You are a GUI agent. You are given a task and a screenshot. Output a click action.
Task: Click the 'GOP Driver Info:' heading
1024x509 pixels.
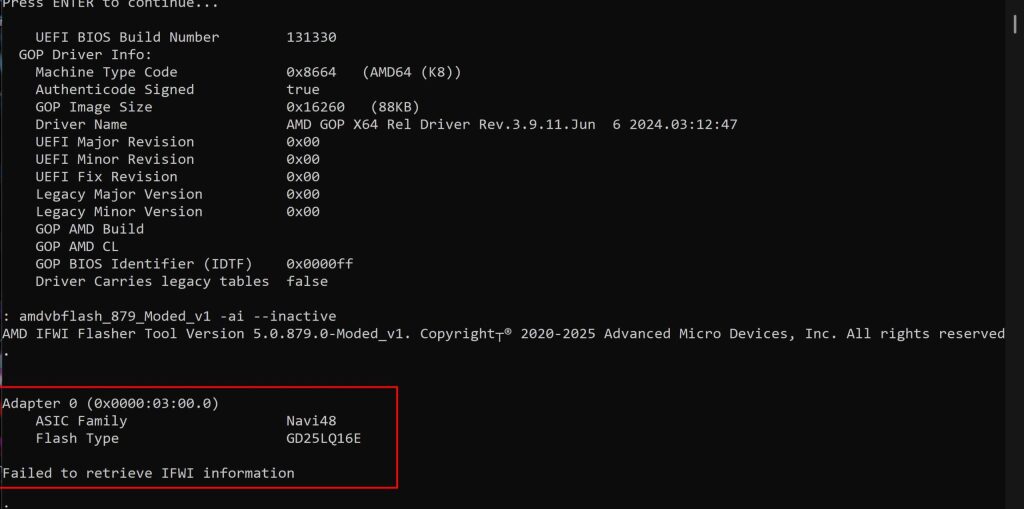coord(85,54)
